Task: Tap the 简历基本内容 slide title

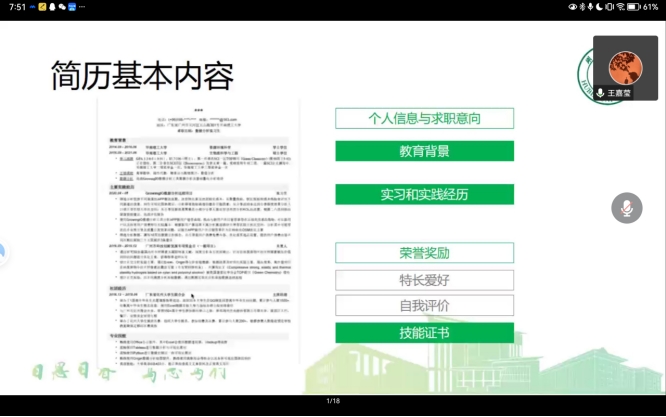Action: pos(142,76)
